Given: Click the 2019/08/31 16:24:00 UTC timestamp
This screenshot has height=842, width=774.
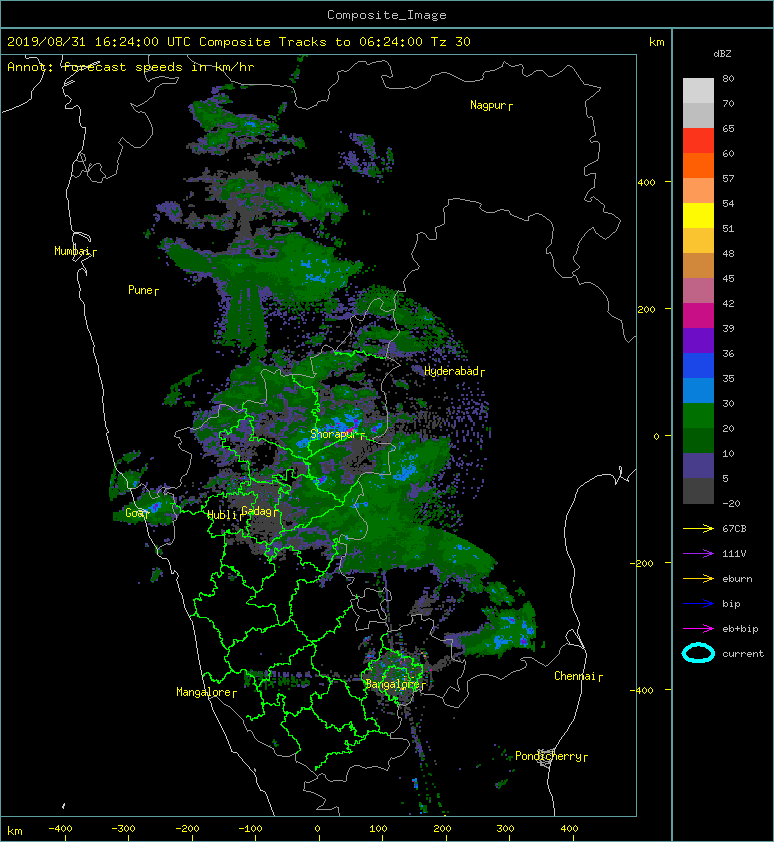Looking at the screenshot, I should click(x=98, y=42).
